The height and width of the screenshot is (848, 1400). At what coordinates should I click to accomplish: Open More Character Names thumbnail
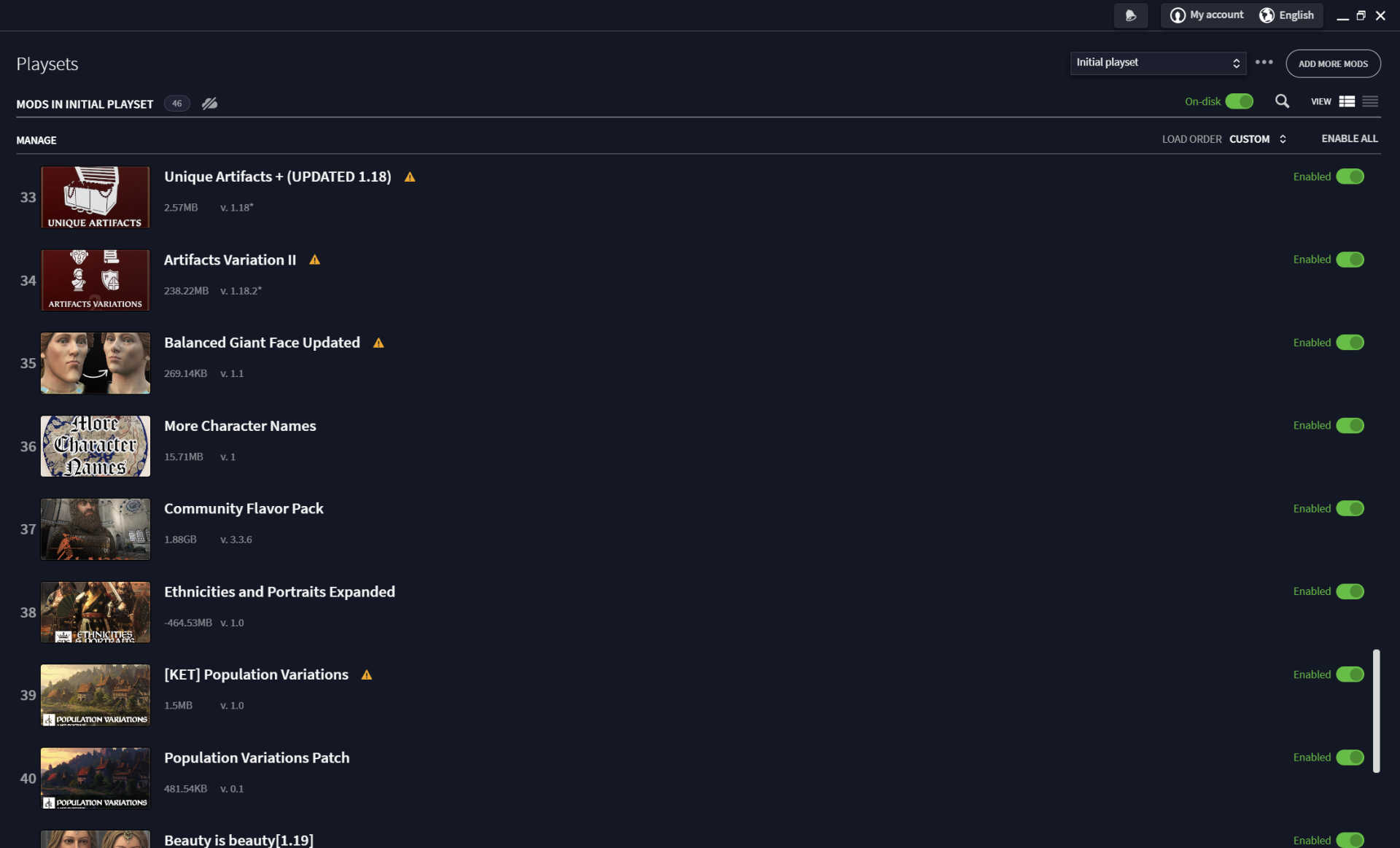[x=96, y=446]
